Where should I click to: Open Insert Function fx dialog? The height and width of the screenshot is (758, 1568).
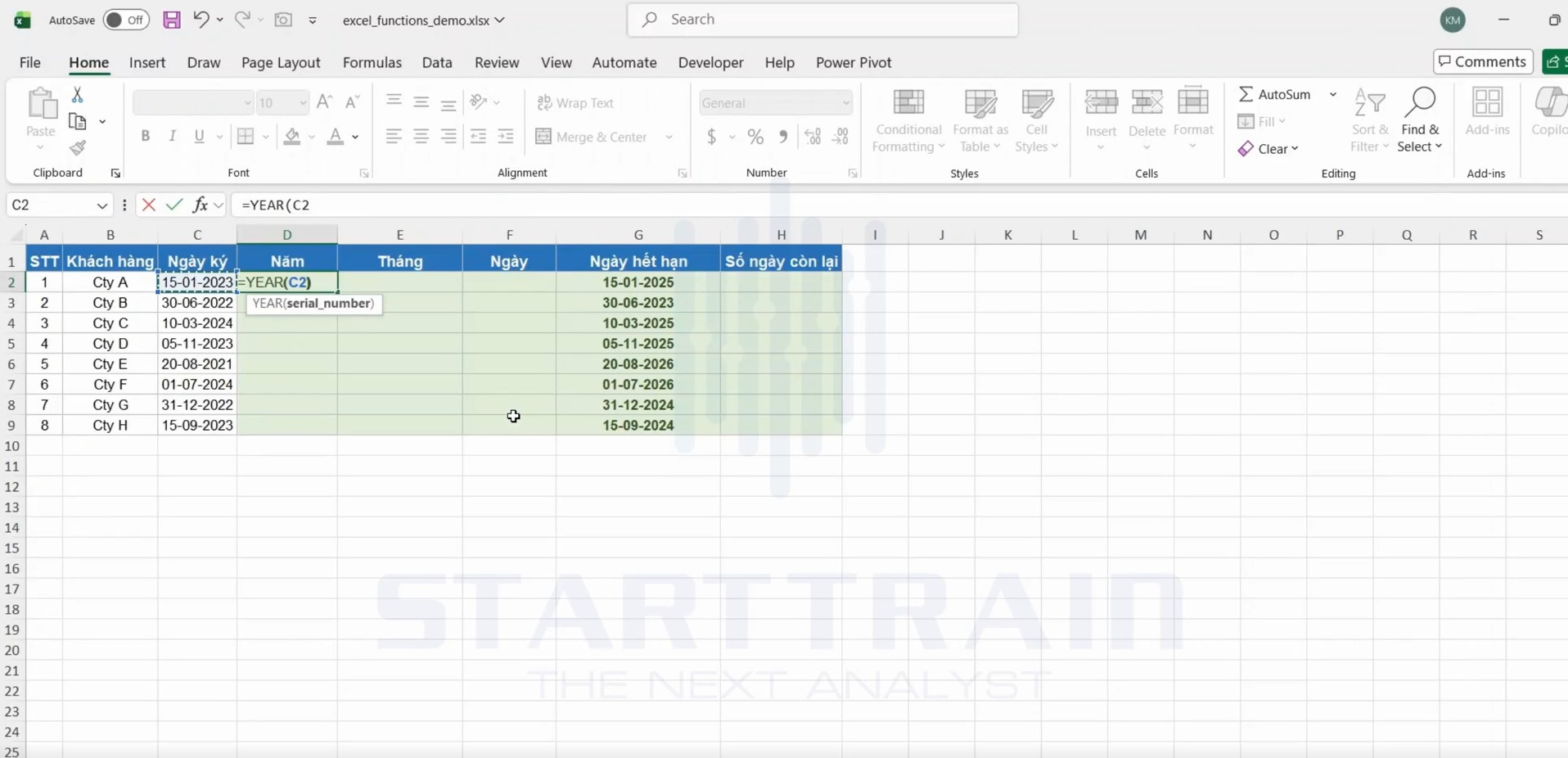(x=200, y=205)
